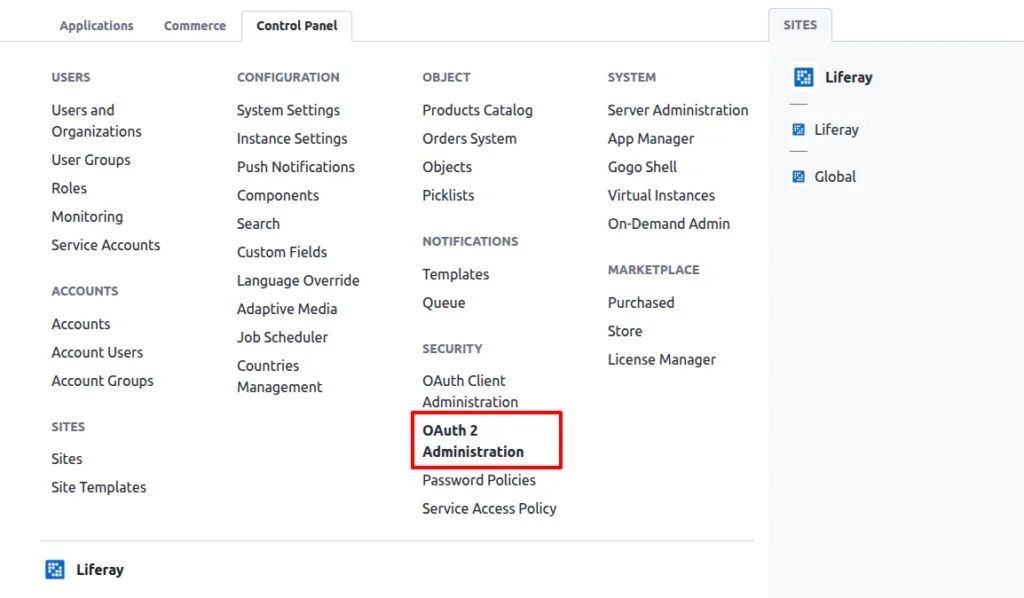This screenshot has width=1024, height=598.
Task: Go to Language Override
Action: (x=298, y=281)
